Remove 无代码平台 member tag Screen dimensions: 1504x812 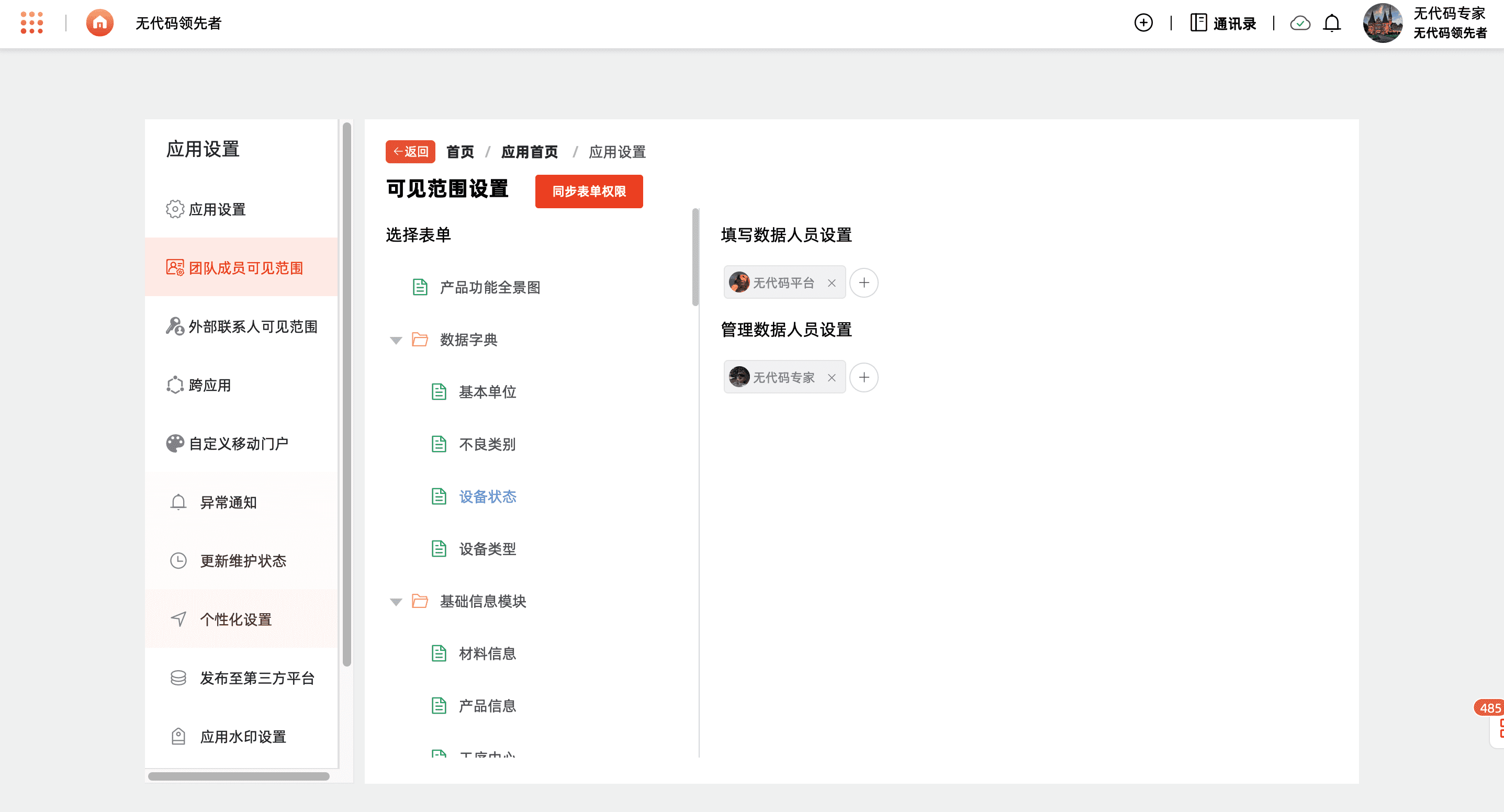pos(832,283)
